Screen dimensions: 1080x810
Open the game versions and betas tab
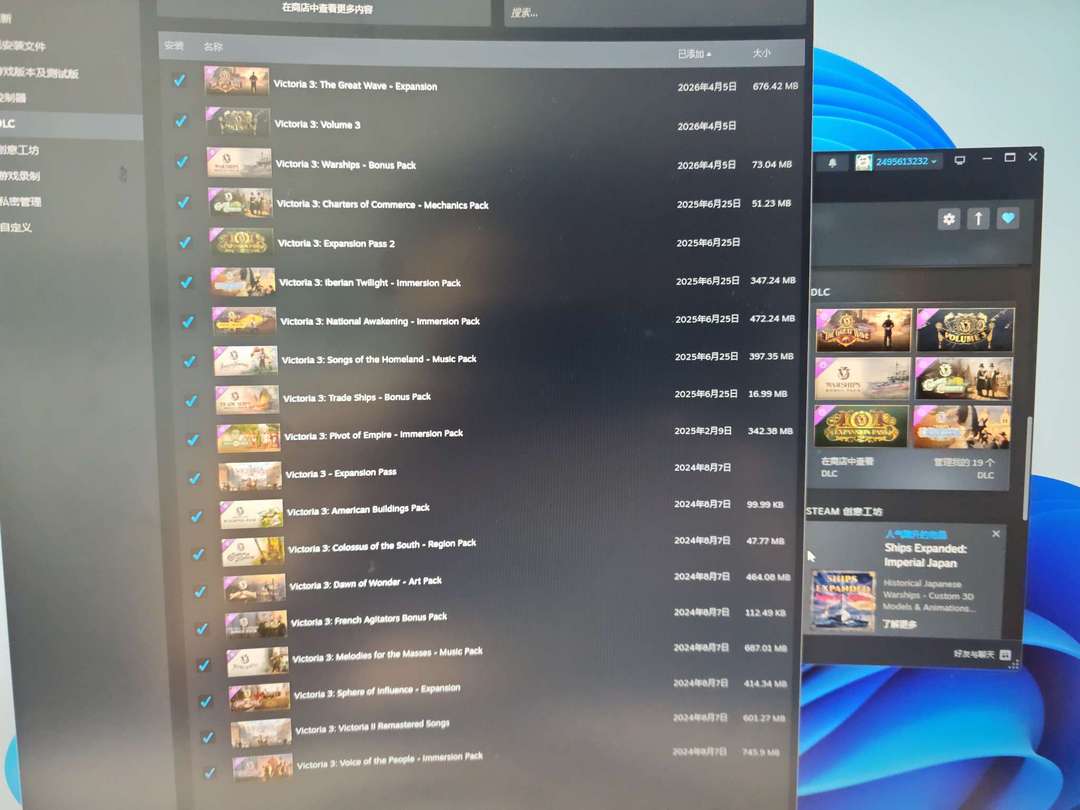point(40,73)
